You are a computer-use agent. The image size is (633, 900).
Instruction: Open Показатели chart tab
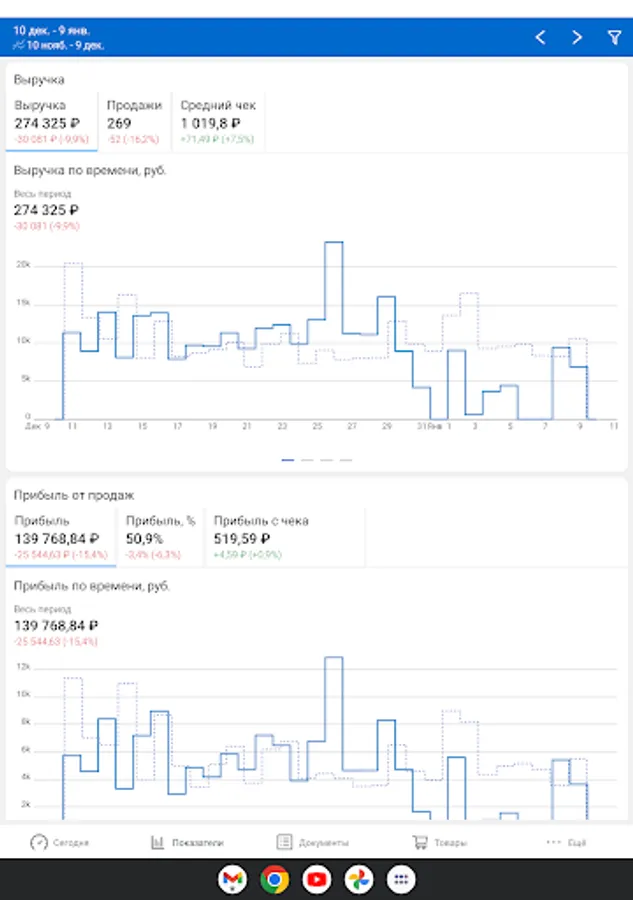click(187, 842)
